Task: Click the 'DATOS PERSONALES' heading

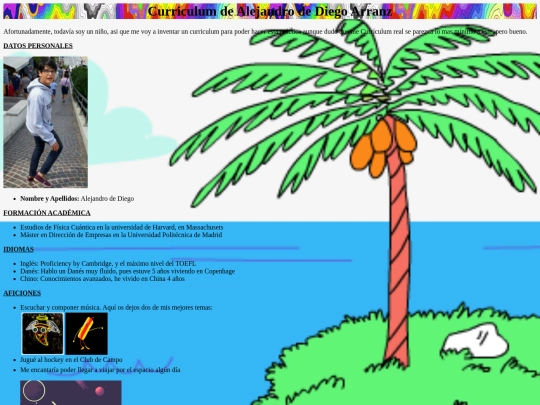Action: [x=38, y=46]
